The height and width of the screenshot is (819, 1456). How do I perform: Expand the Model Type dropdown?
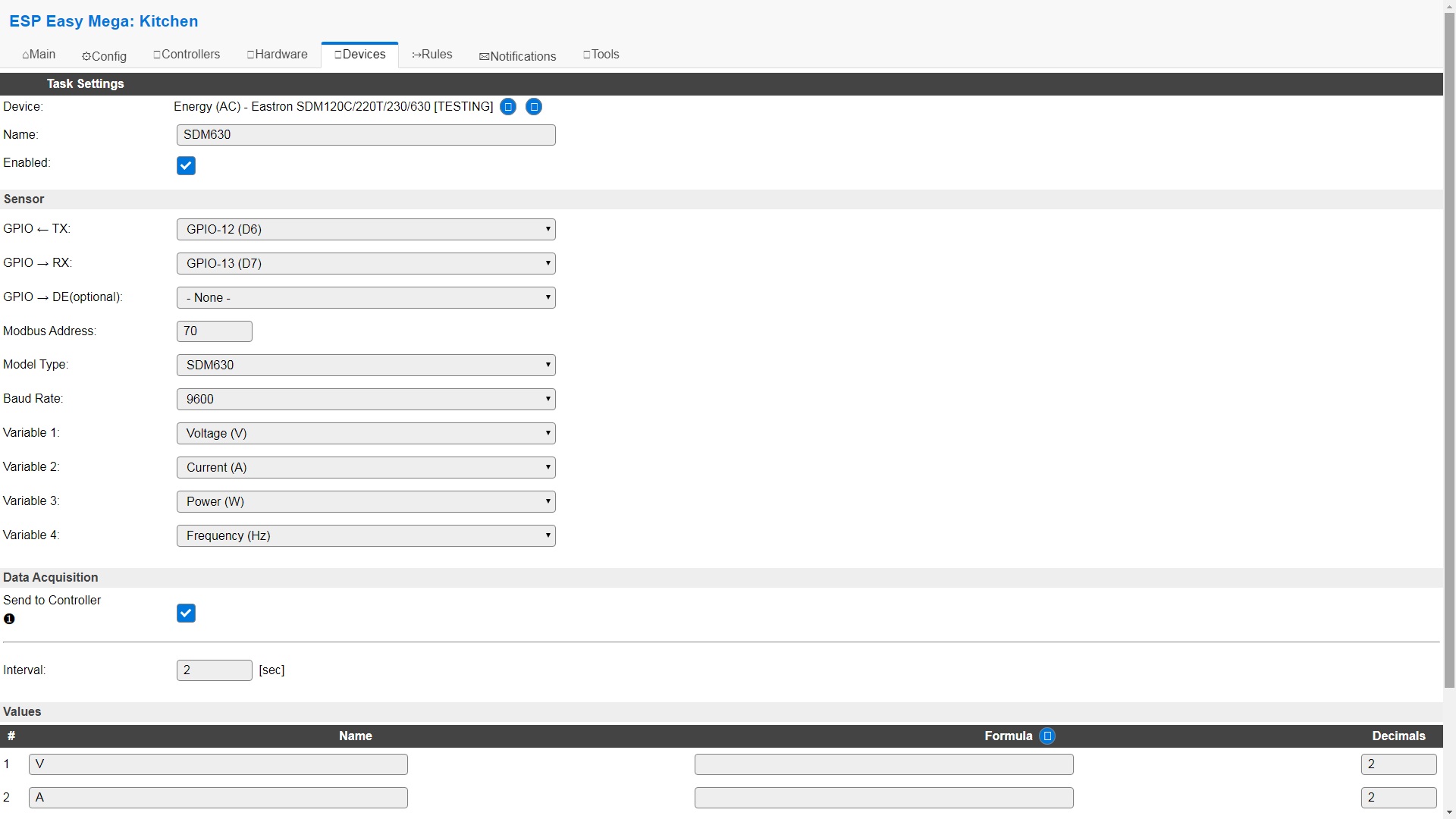(x=366, y=365)
